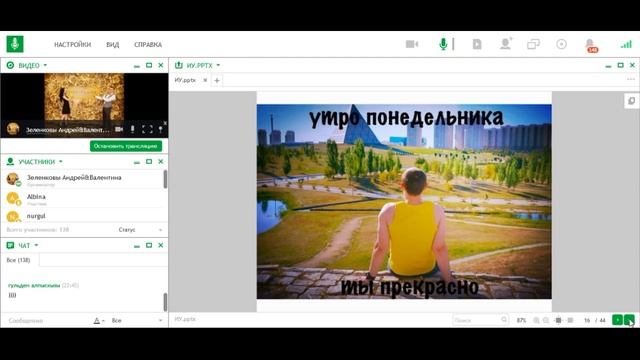Screen dimensions: 640x360
Task: Click the 87% zoom value
Action: pos(521,320)
